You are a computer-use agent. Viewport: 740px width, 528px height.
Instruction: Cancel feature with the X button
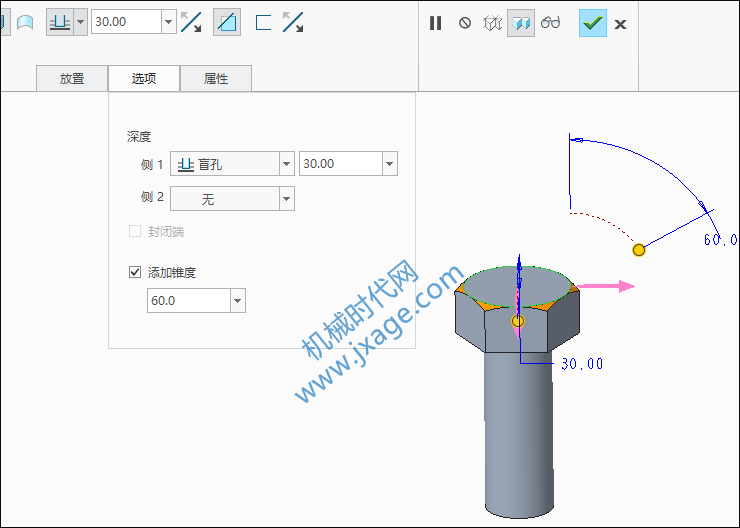620,24
